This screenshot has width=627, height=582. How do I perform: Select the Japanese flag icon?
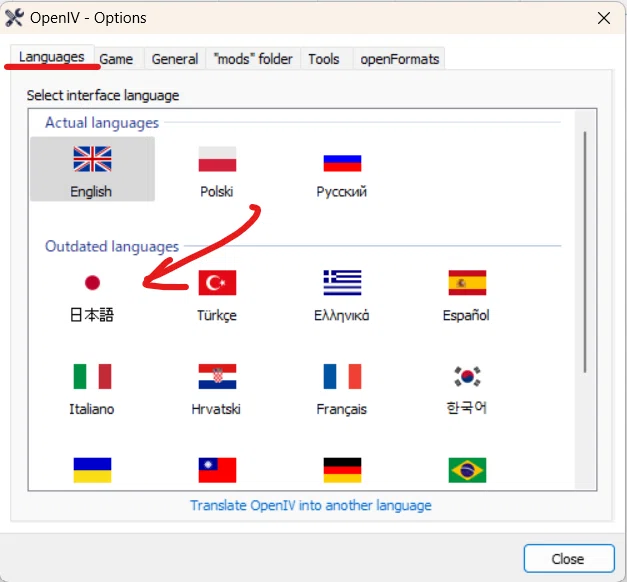92,283
